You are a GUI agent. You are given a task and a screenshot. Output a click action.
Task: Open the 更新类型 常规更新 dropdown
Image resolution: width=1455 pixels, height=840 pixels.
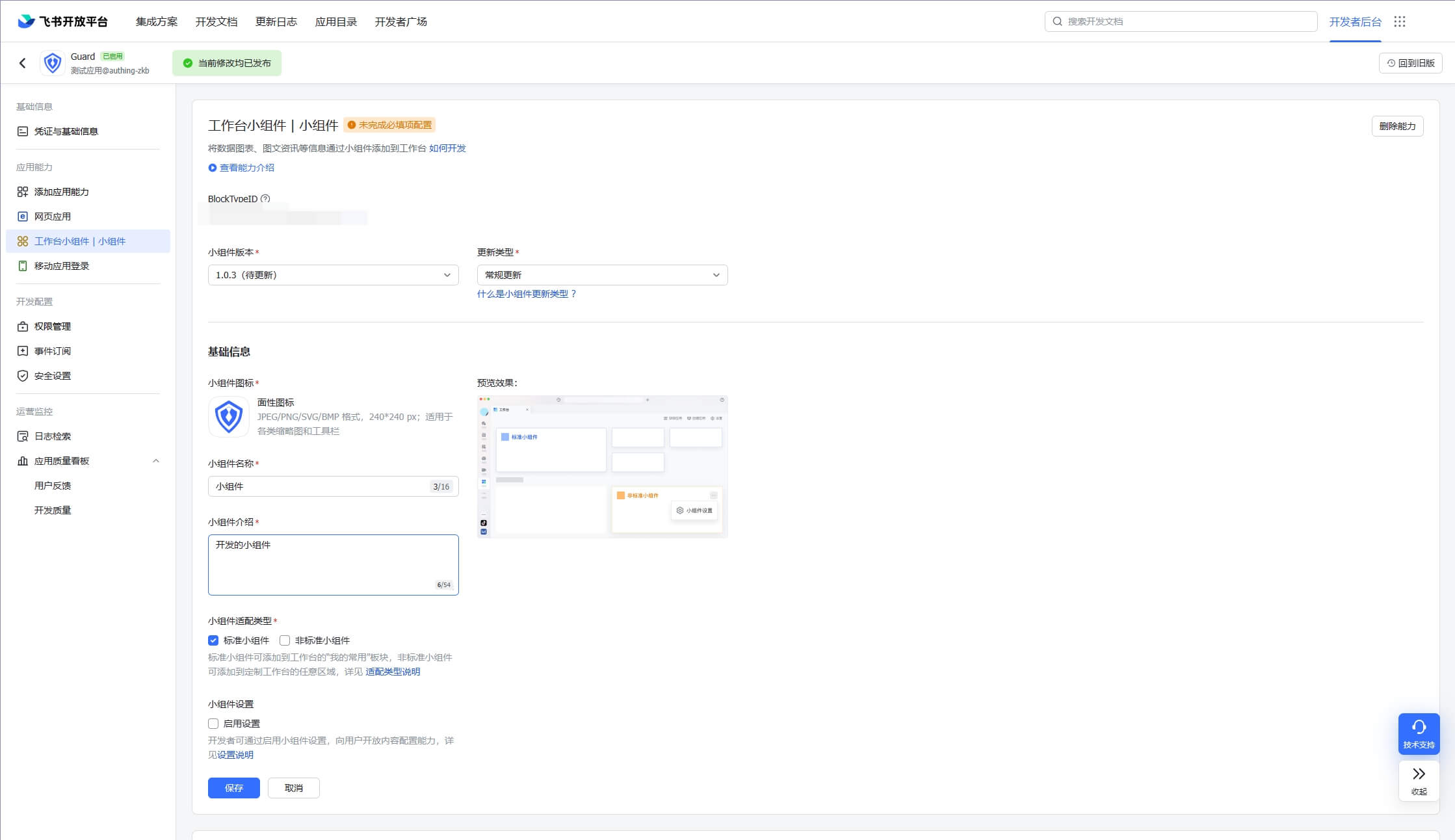click(602, 275)
